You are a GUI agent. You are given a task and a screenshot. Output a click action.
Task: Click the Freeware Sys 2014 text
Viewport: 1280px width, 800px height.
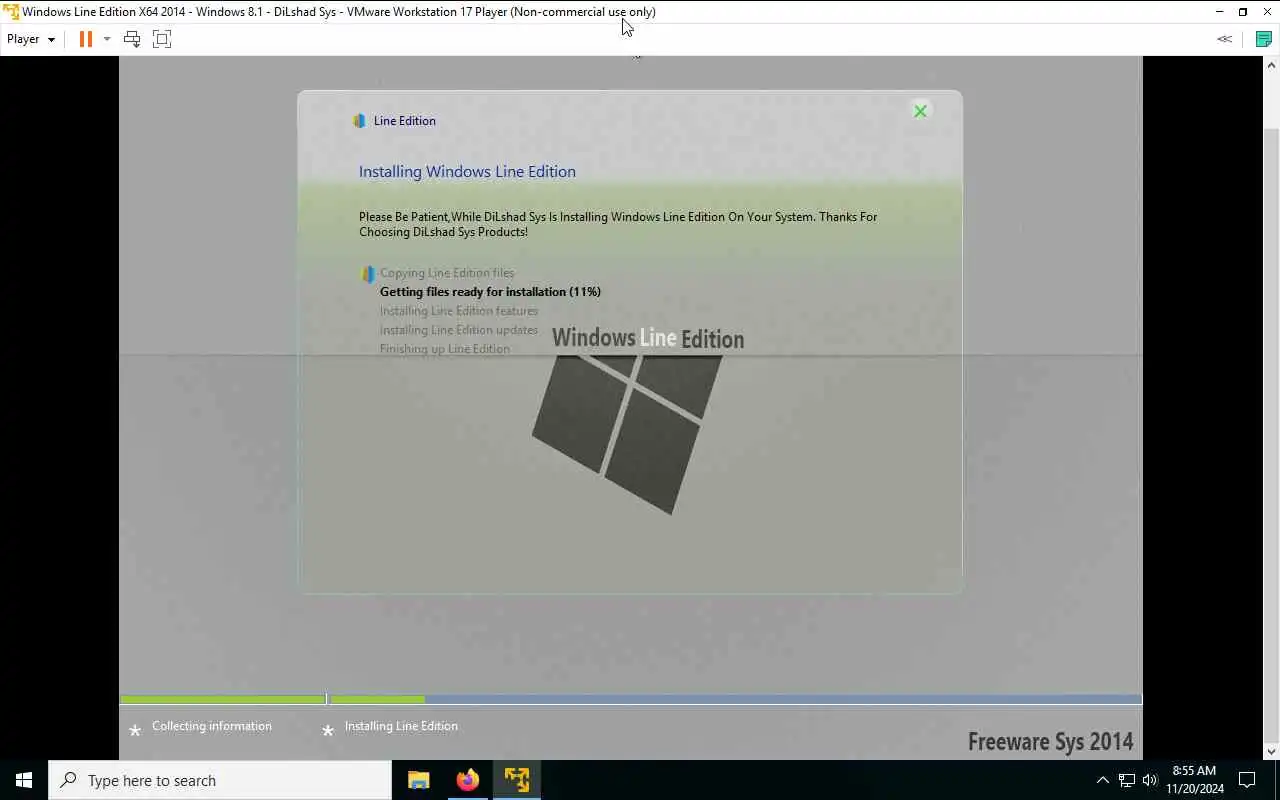(1050, 742)
